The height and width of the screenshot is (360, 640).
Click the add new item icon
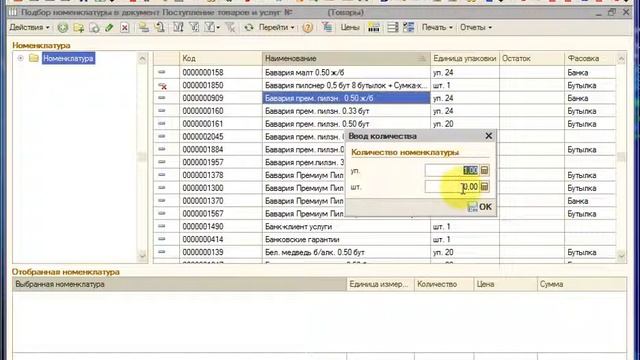pyautogui.click(x=62, y=28)
